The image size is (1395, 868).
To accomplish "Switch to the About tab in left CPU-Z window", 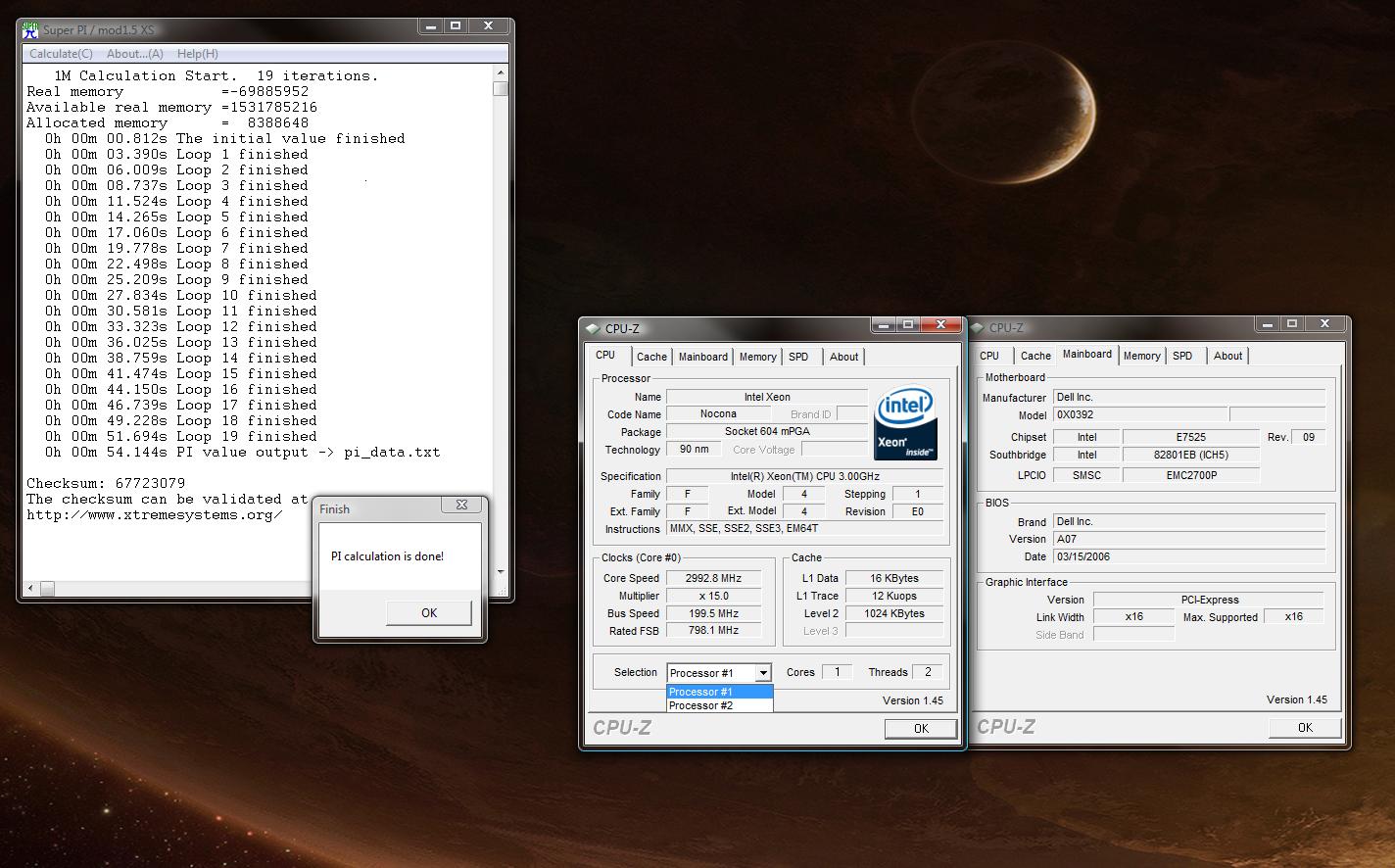I will 843,357.
